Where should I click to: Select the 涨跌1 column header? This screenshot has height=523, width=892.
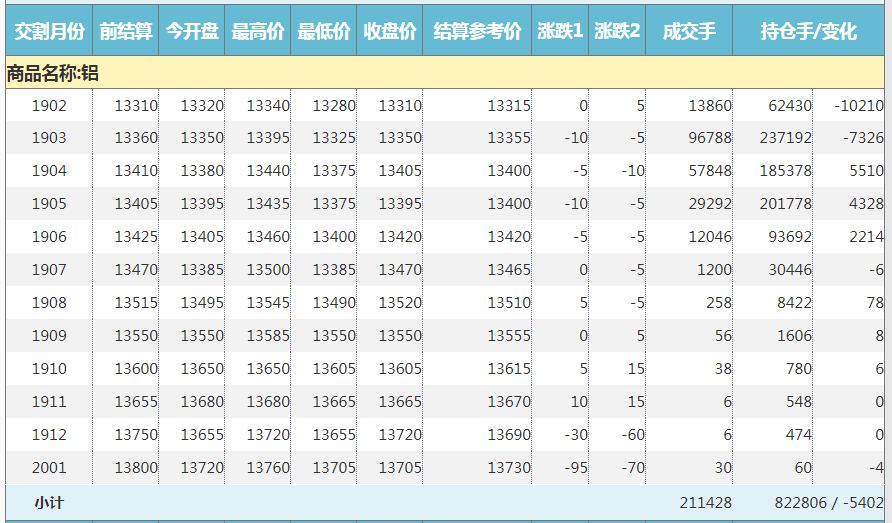point(560,31)
